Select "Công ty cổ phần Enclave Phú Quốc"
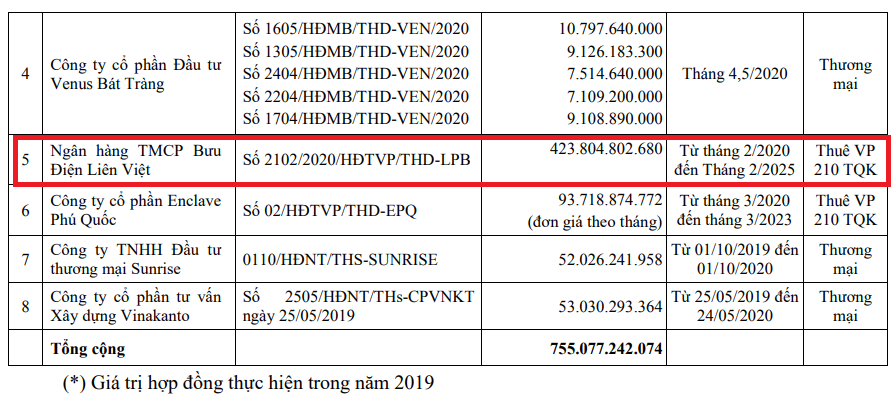The image size is (896, 404). tap(136, 210)
